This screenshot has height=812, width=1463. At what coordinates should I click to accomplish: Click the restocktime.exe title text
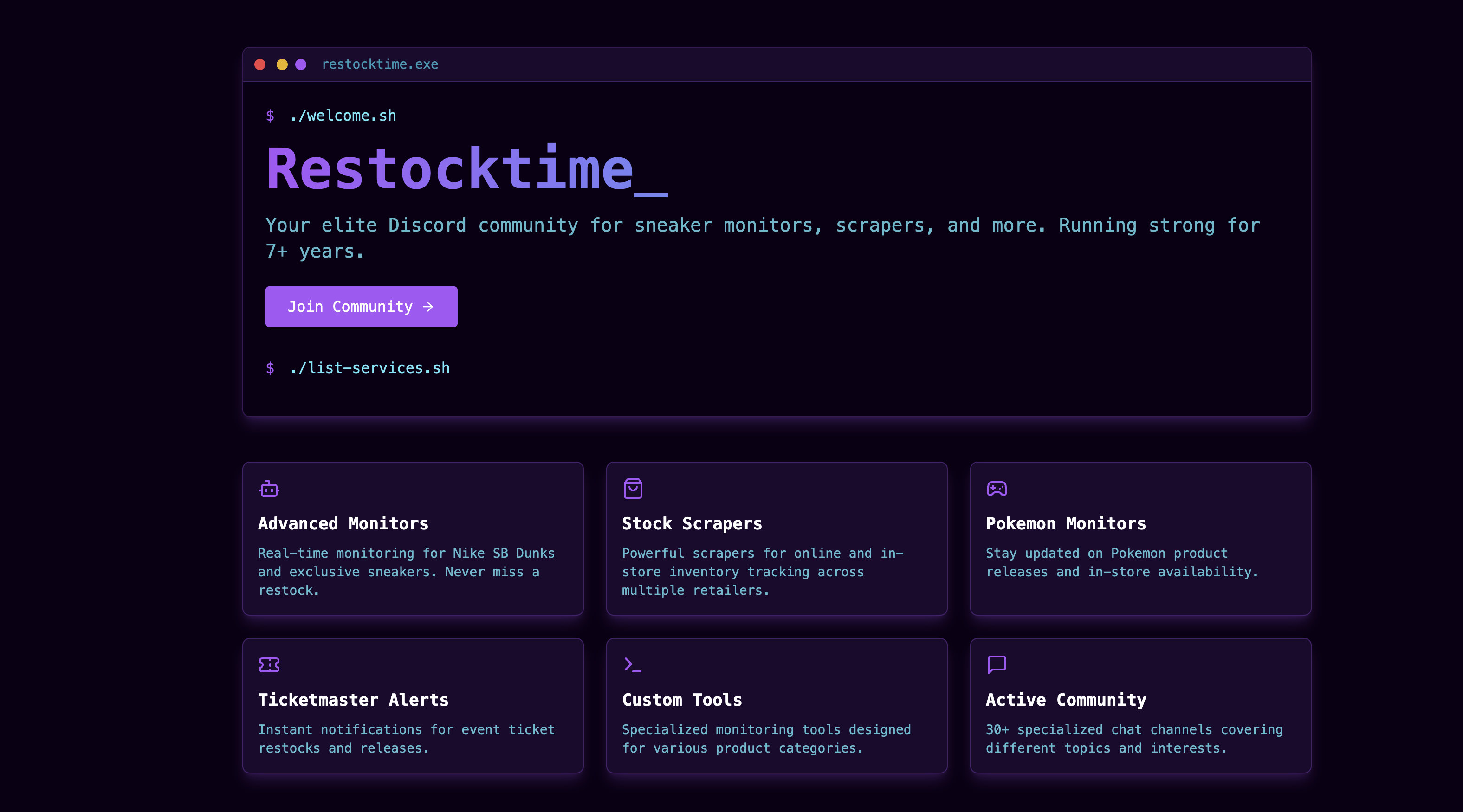[379, 65]
